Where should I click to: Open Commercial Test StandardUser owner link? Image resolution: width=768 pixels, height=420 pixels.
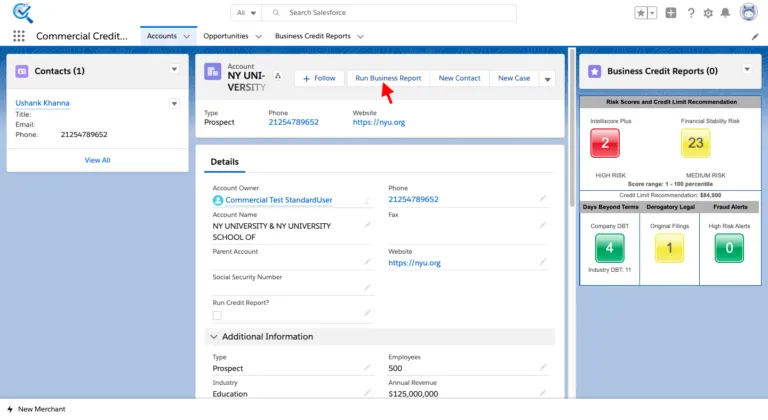[x=279, y=200]
